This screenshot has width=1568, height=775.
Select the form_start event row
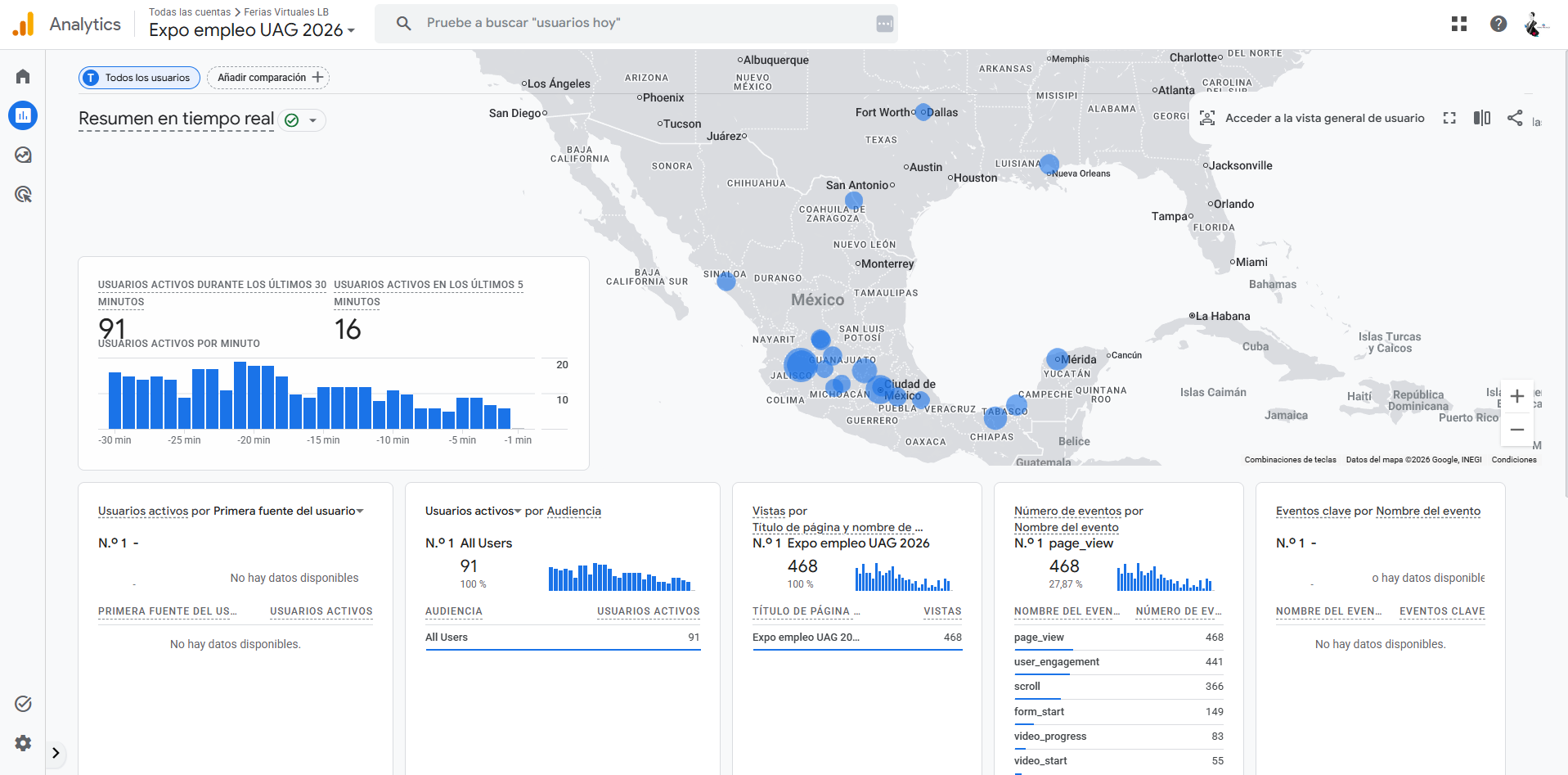(x=1119, y=712)
